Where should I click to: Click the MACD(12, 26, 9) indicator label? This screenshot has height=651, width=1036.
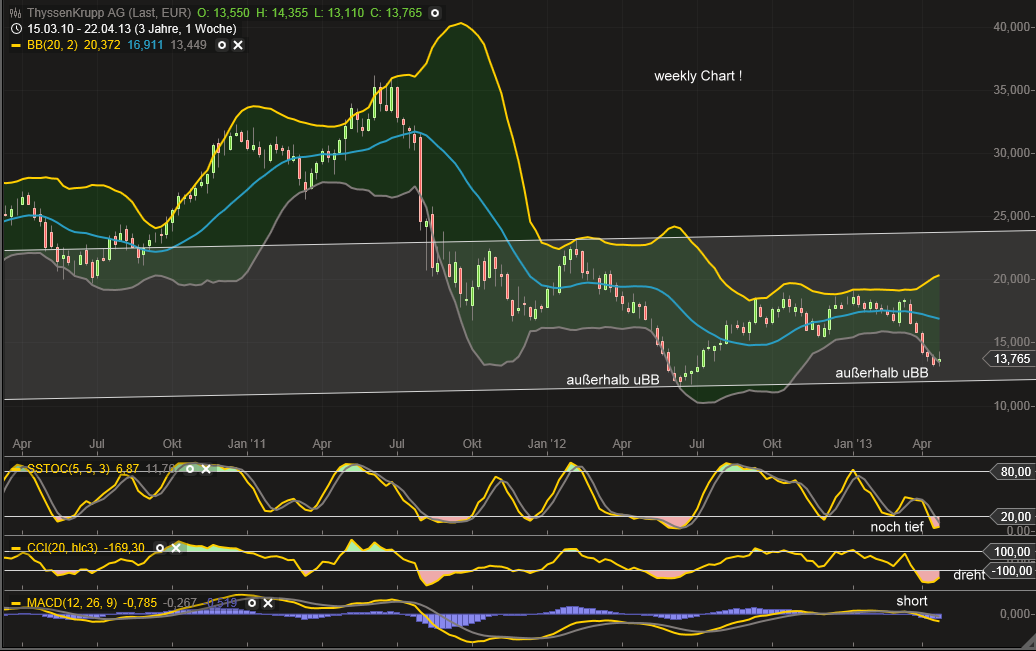click(x=72, y=603)
